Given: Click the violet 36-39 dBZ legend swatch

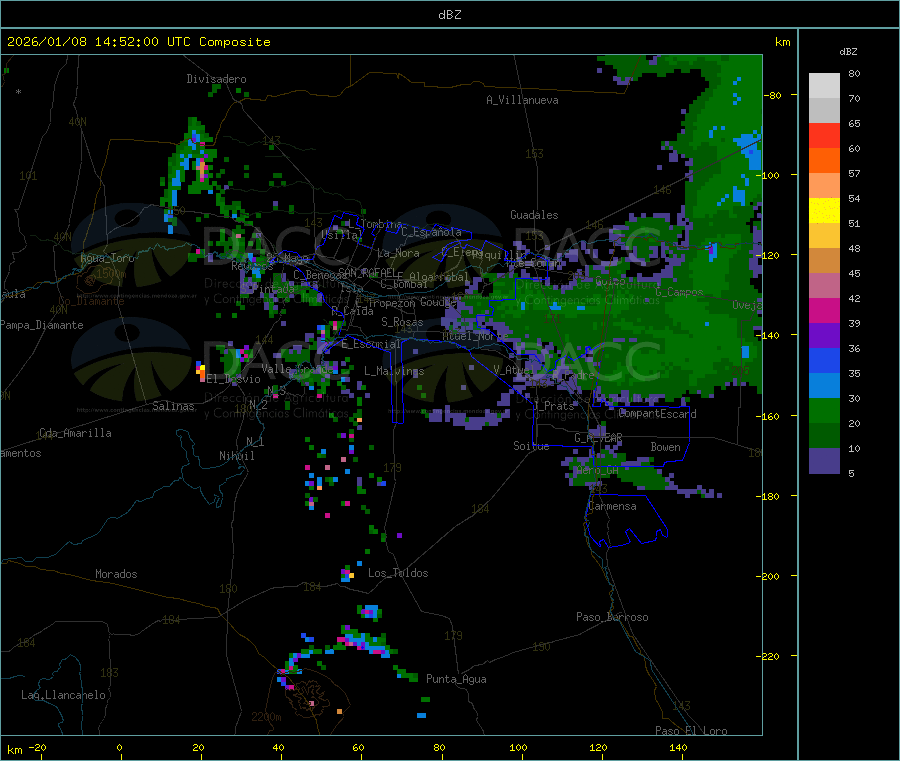Looking at the screenshot, I should [824, 336].
